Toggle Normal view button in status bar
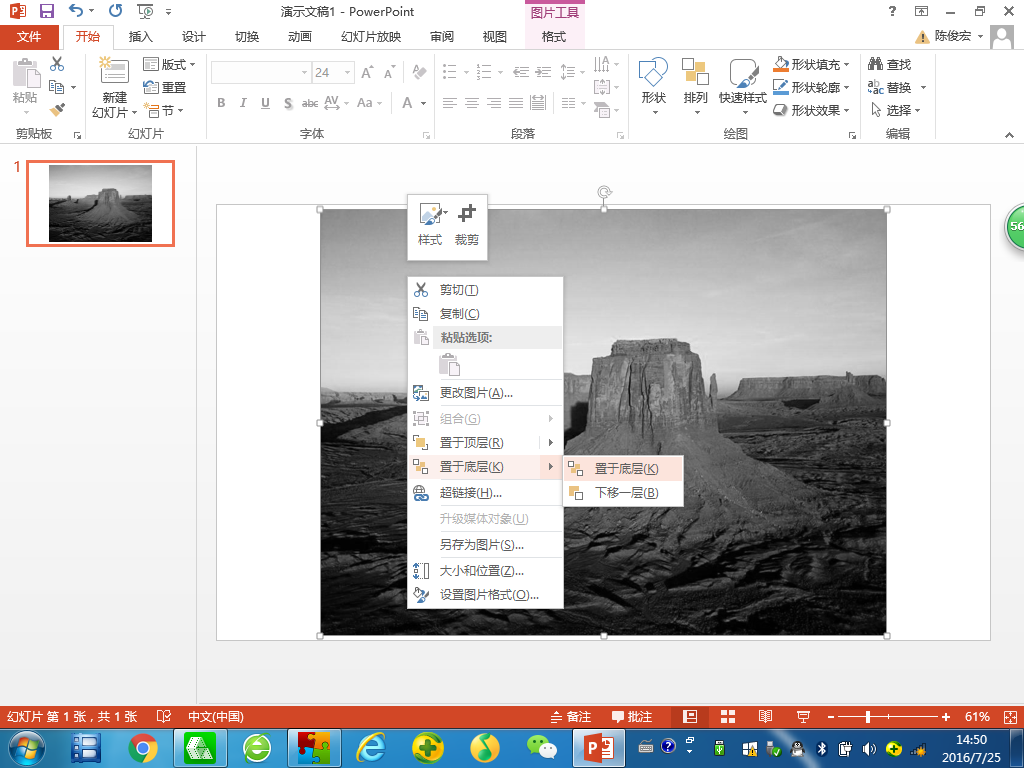This screenshot has width=1024, height=768. (690, 716)
